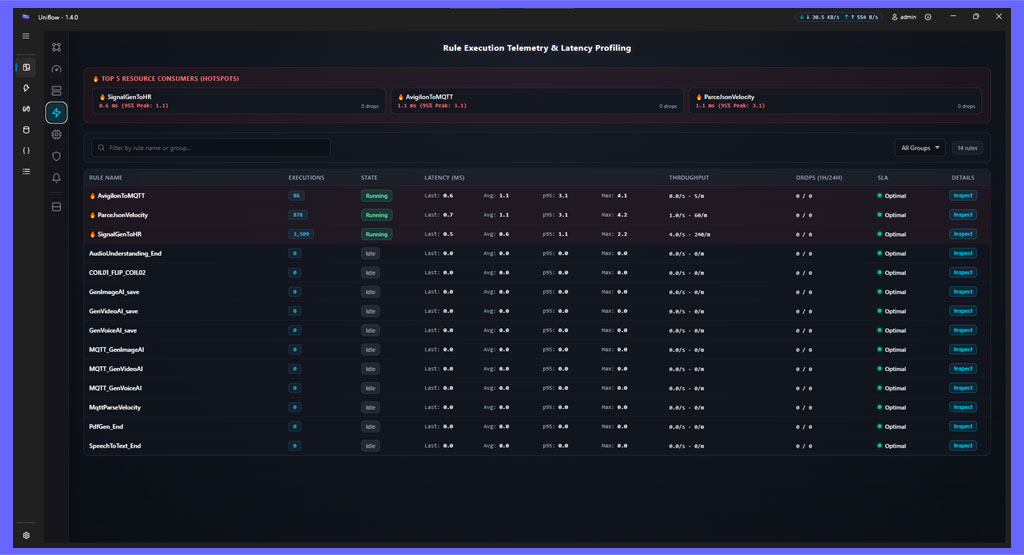Open the infinity-loop icon in the left rail
Image resolution: width=1024 pixels, height=555 pixels.
pyautogui.click(x=26, y=109)
